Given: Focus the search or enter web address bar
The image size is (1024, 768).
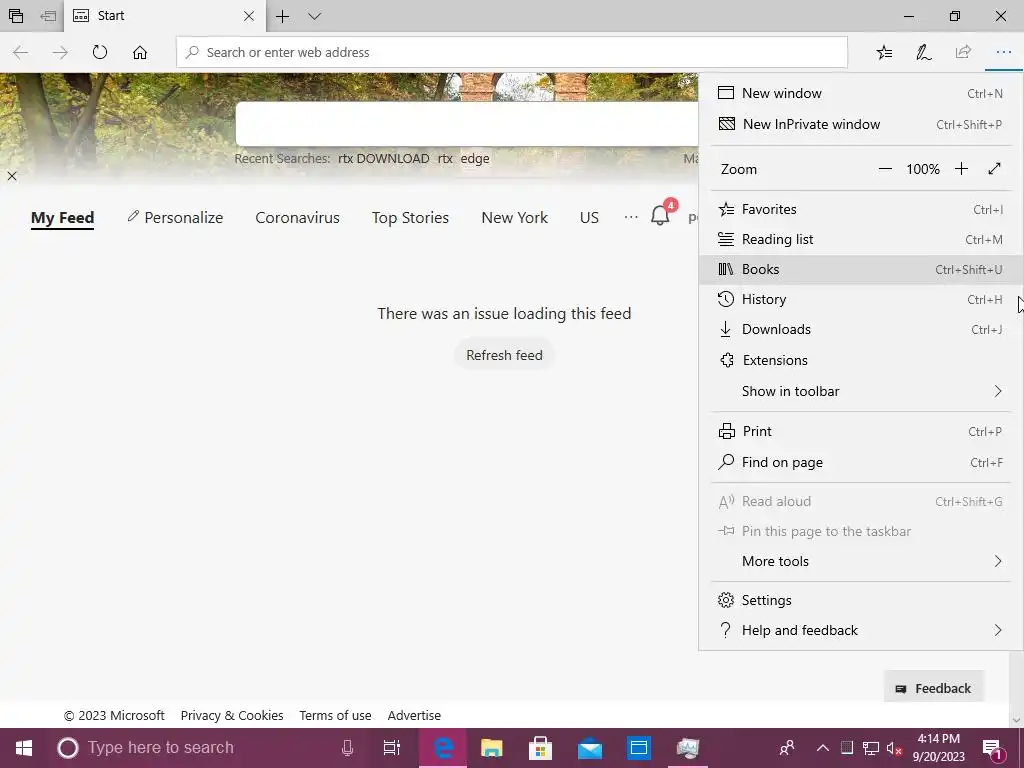Looking at the screenshot, I should [x=512, y=52].
